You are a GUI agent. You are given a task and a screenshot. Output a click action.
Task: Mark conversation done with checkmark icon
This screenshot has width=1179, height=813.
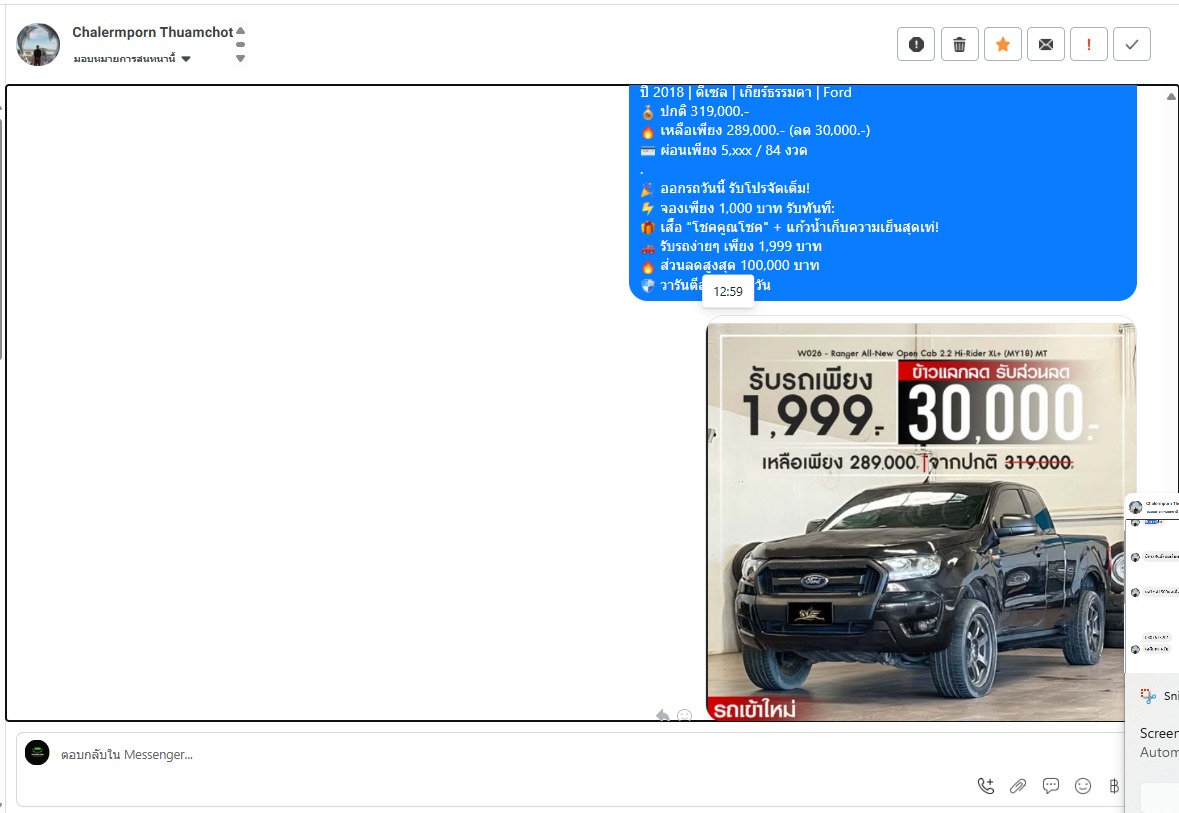pyautogui.click(x=1132, y=44)
